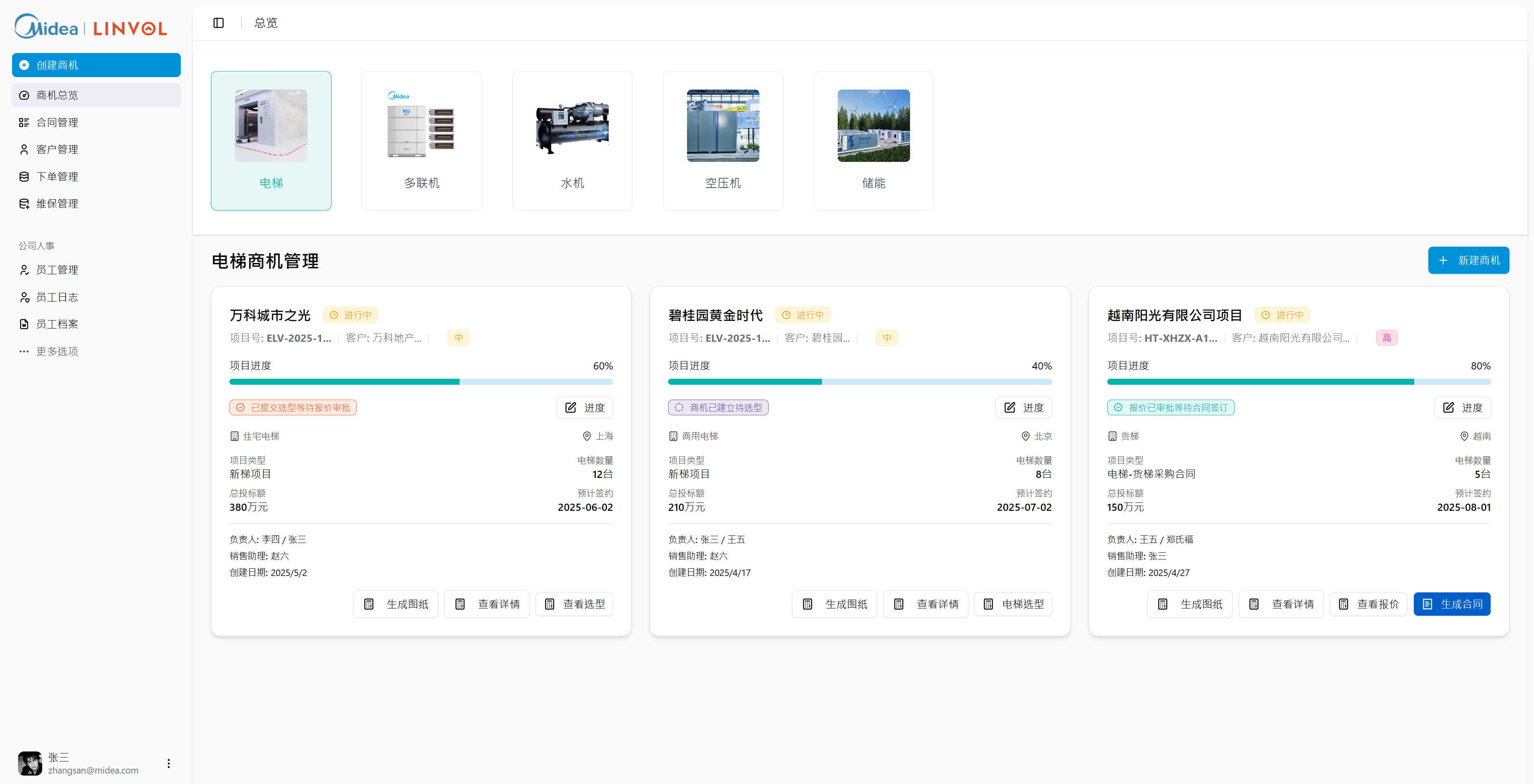Viewport: 1534px width, 784px height.
Task: Click 查看报价 on the Vietnam project card
Action: coord(1368,604)
